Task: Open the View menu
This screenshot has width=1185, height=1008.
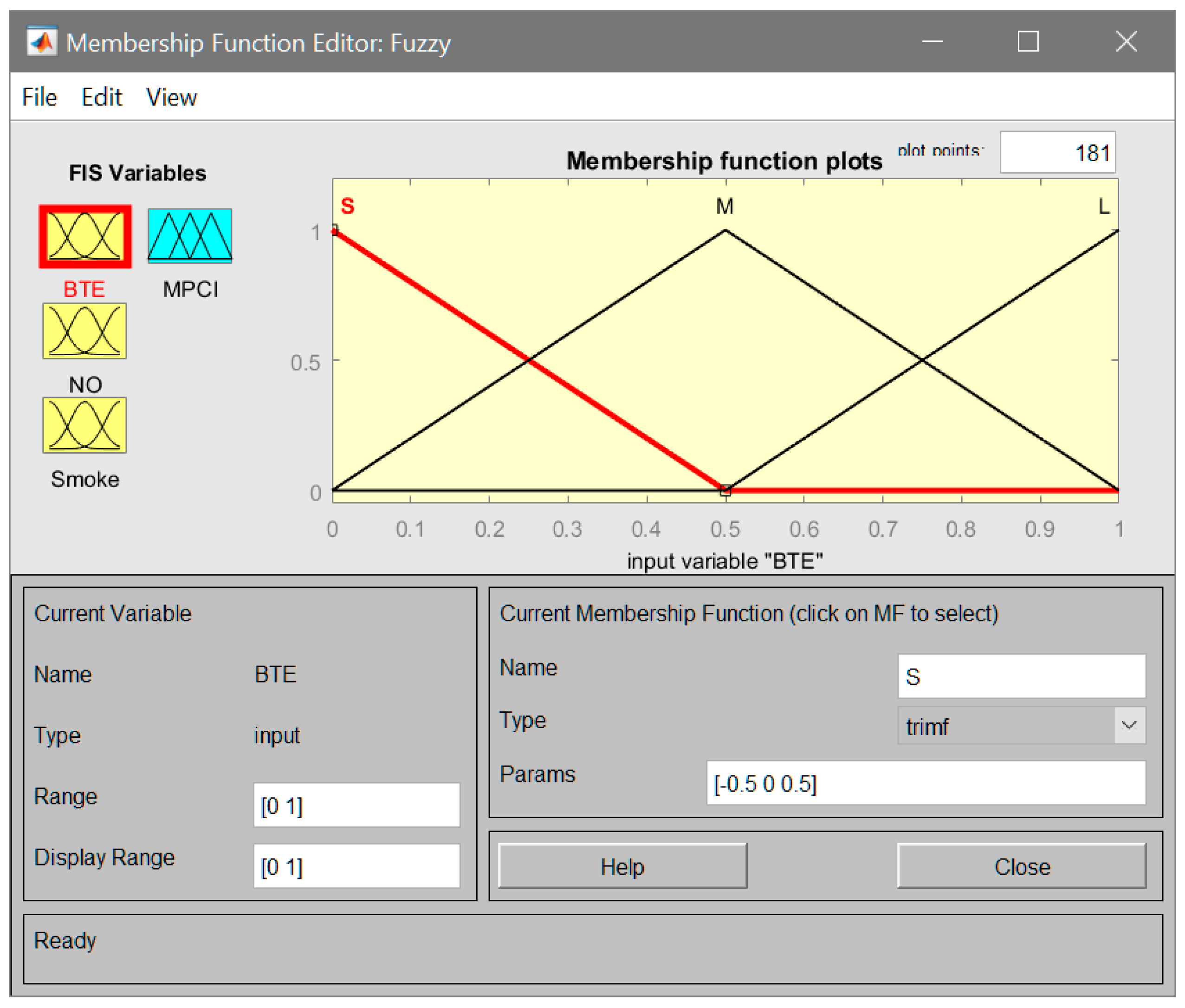Action: coord(171,97)
